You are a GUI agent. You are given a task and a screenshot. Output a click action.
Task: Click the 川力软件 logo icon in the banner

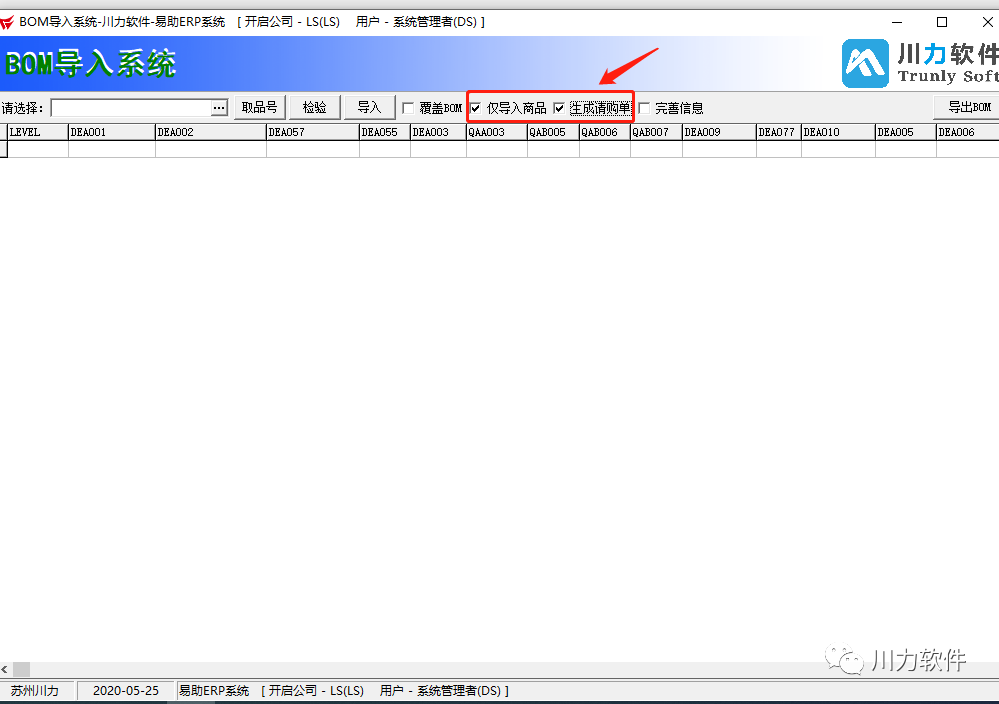(x=866, y=64)
